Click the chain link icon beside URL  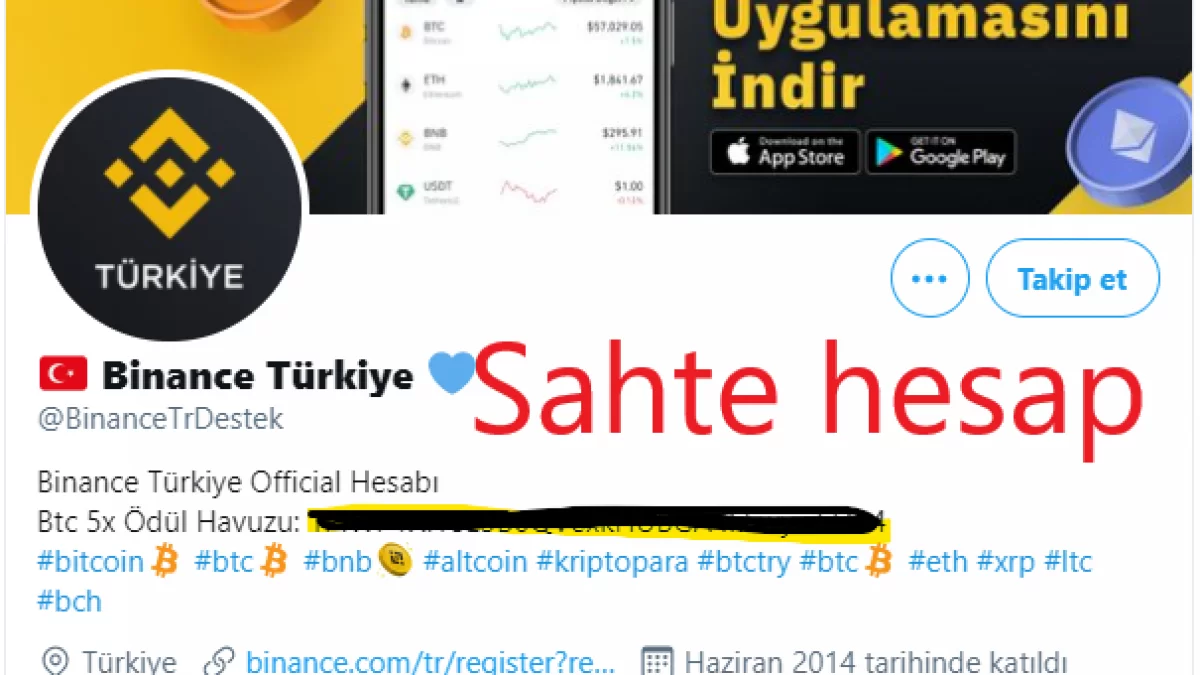coord(218,662)
